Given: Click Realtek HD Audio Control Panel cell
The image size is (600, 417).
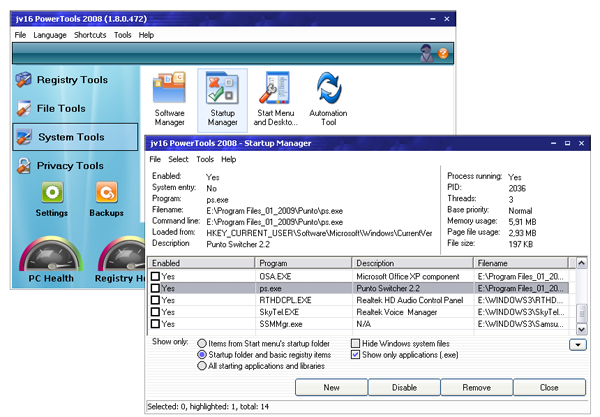Looking at the screenshot, I should coord(412,300).
